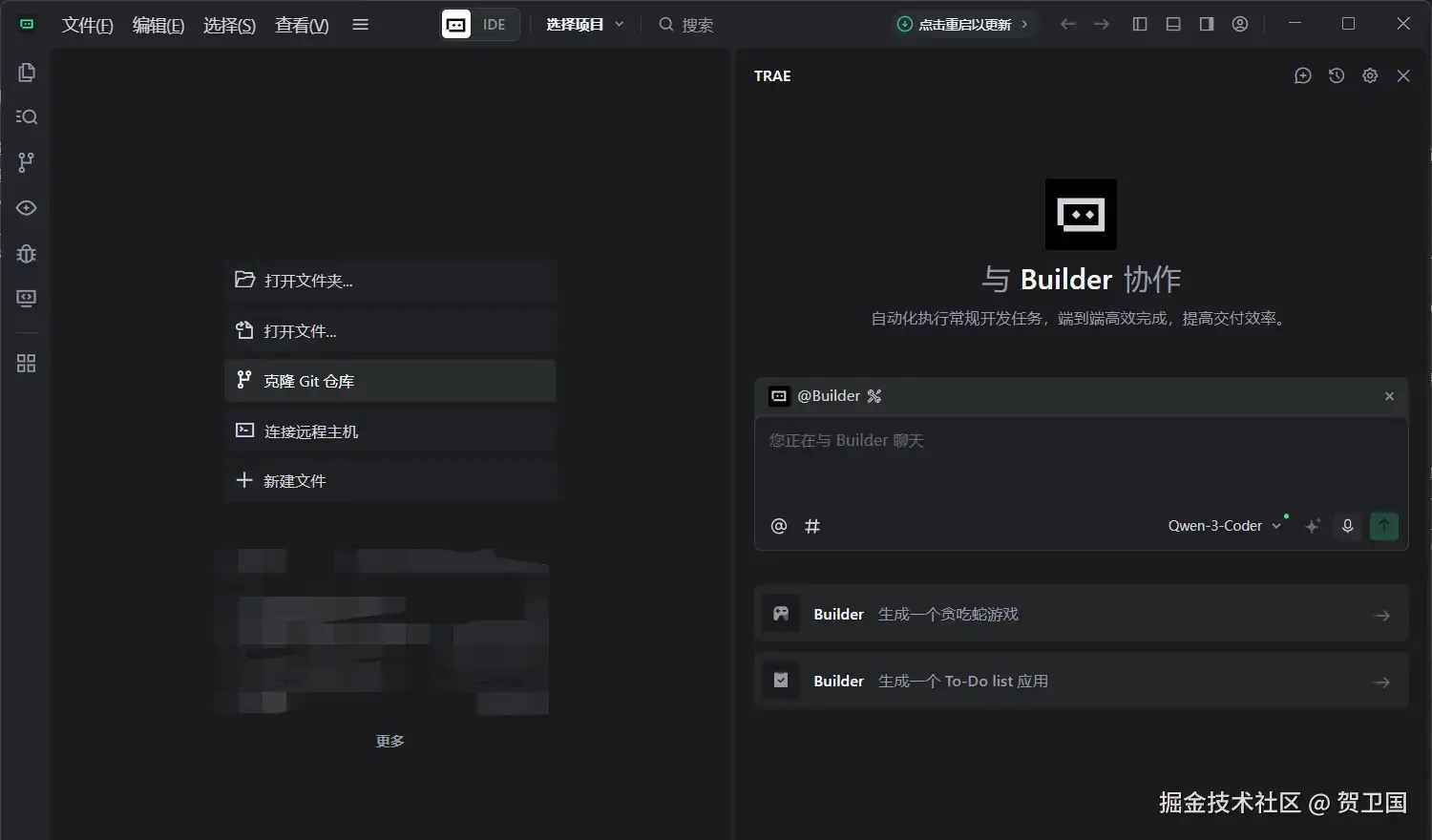Toggle the bottom panel layout icon

click(1173, 24)
